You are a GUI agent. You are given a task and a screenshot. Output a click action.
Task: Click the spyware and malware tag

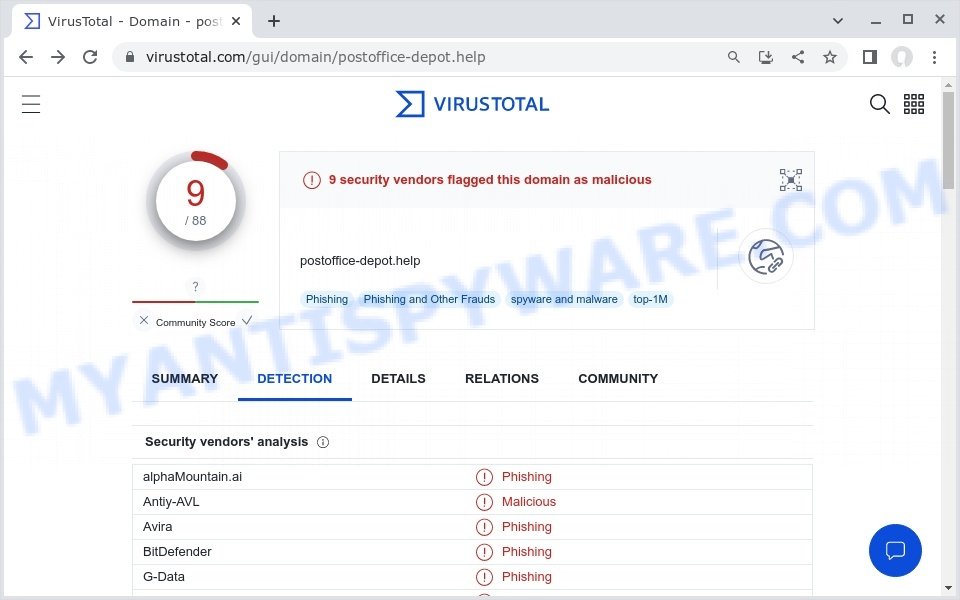click(x=564, y=299)
